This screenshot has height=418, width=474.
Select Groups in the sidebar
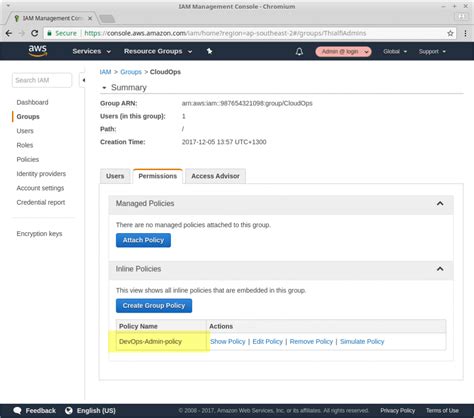(x=28, y=117)
